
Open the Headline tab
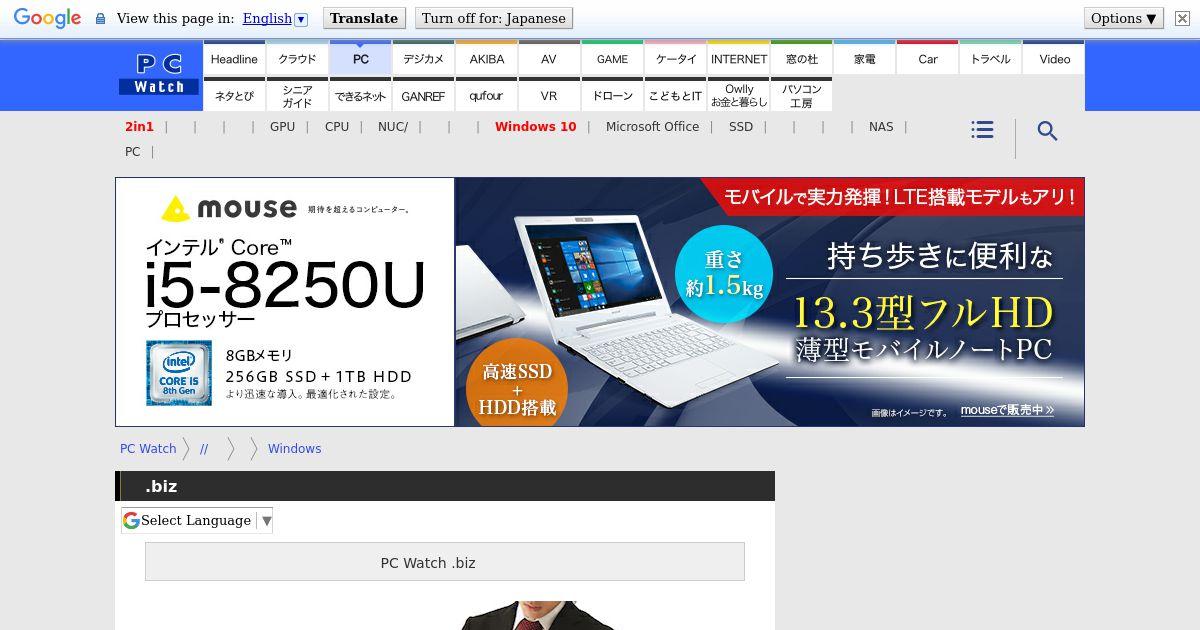tap(234, 58)
